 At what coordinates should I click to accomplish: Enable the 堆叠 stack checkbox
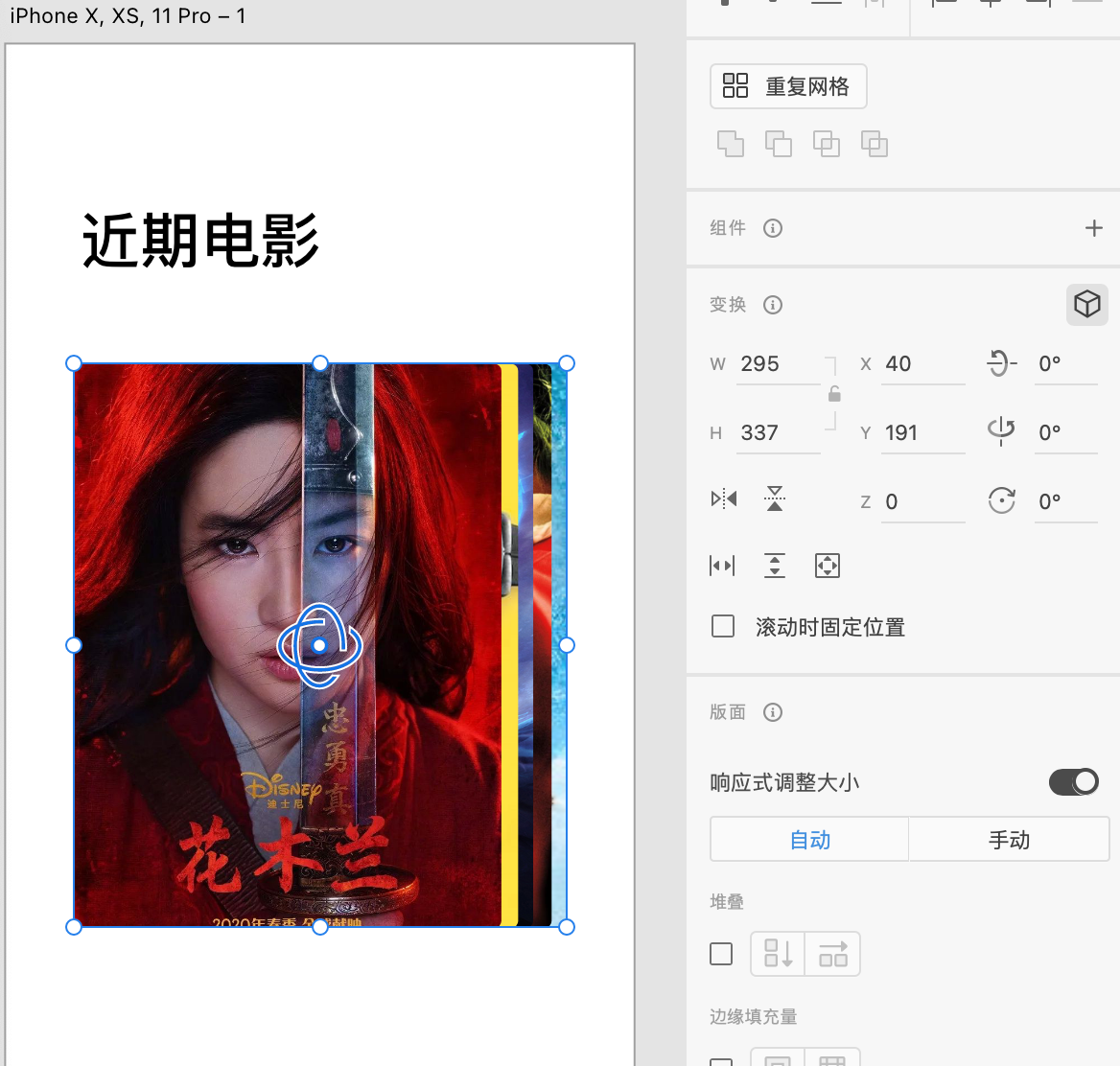tap(721, 954)
